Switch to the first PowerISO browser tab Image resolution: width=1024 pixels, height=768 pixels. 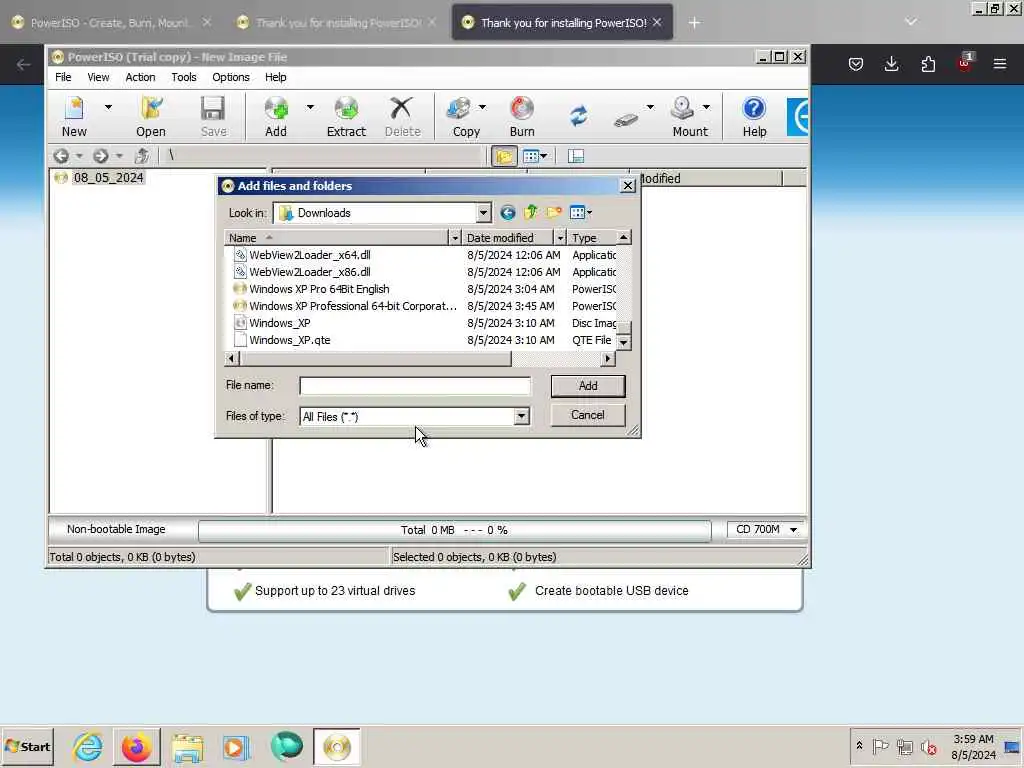(x=111, y=23)
